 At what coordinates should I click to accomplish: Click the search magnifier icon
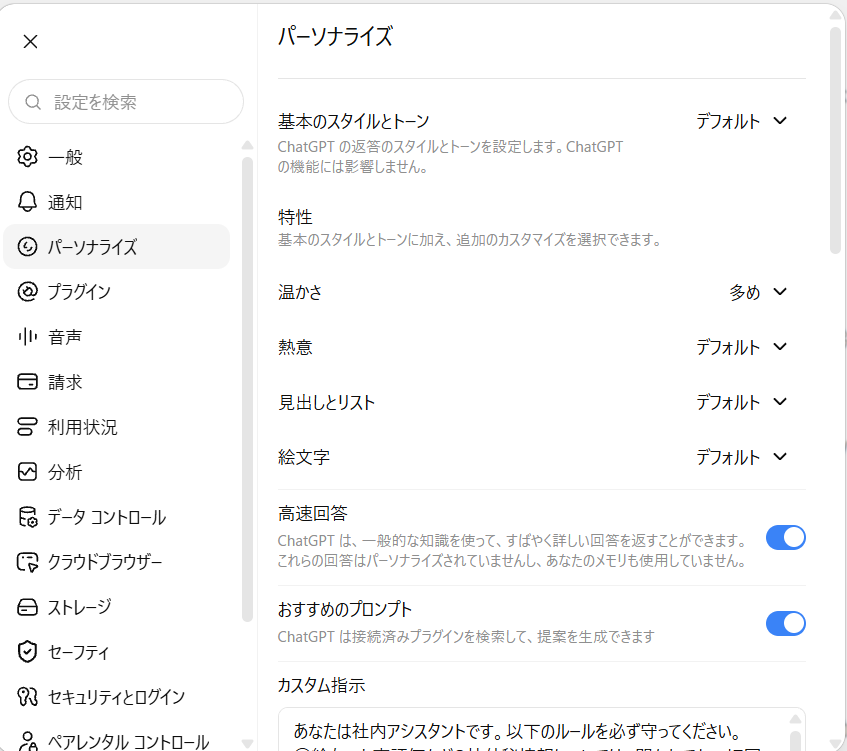click(33, 102)
